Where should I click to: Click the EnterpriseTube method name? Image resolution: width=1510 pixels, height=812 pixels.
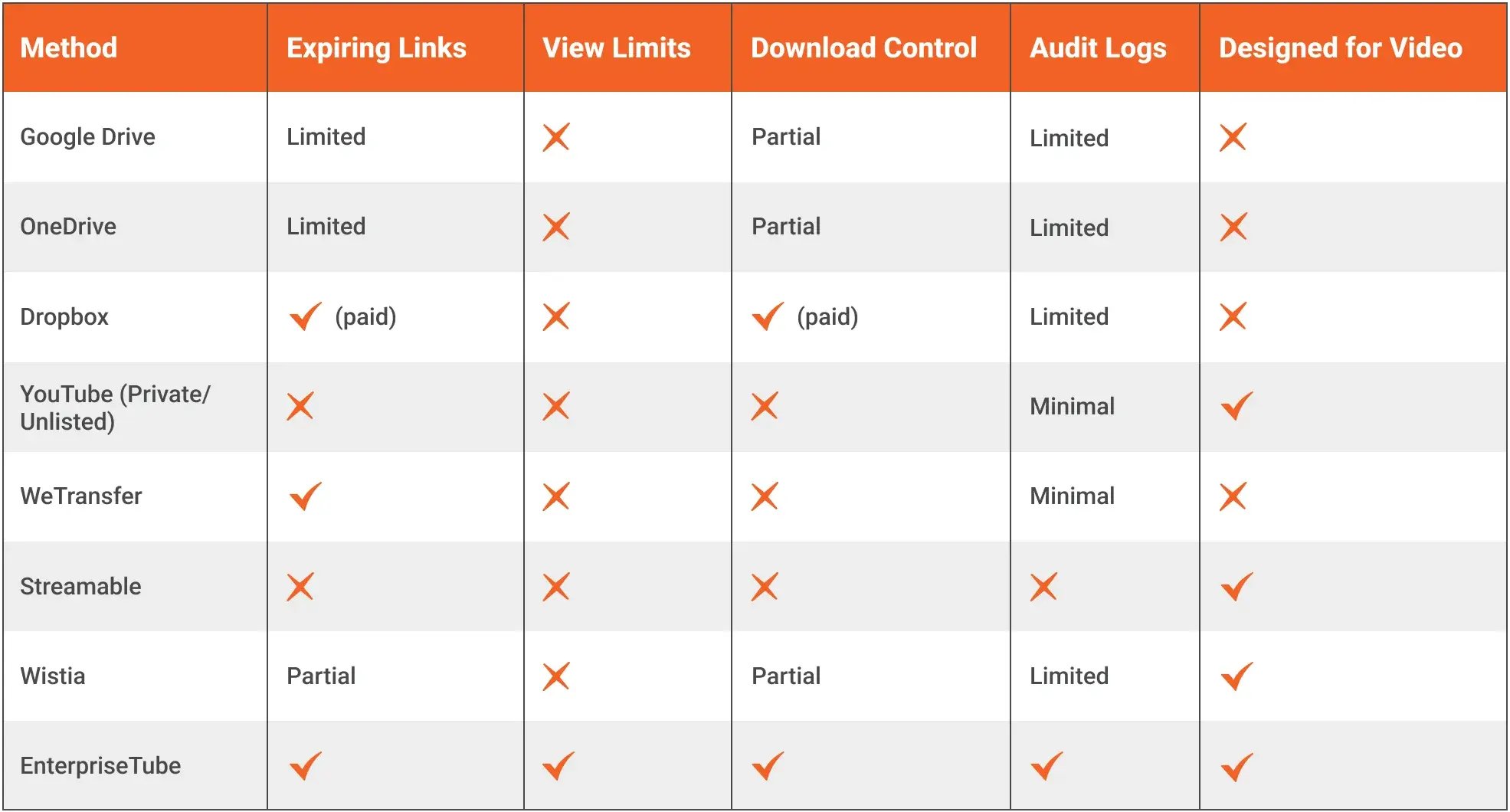tap(100, 765)
